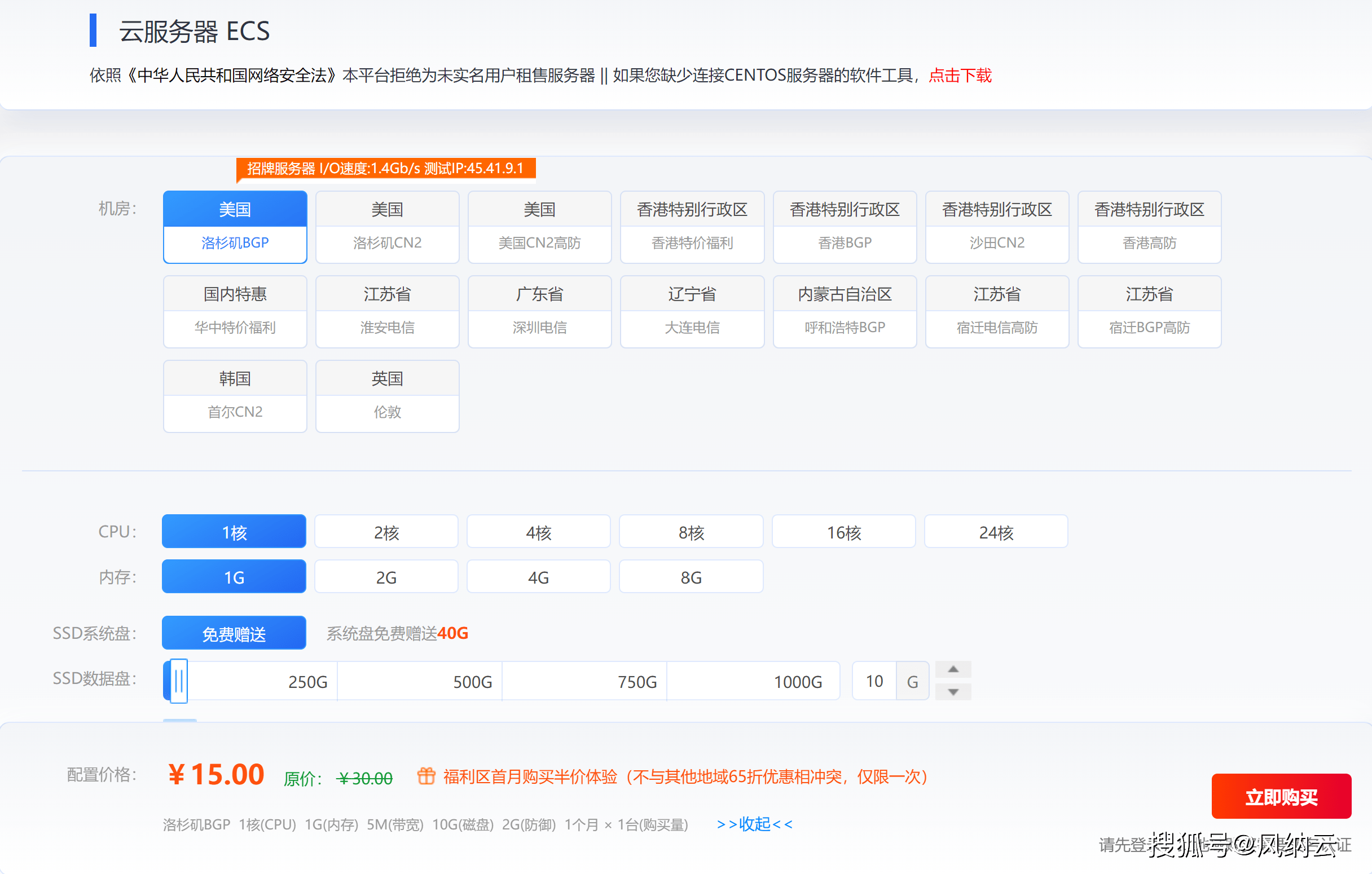Select the 香港特价福利 datacenter
Viewport: 1372px width, 874px height.
692,227
